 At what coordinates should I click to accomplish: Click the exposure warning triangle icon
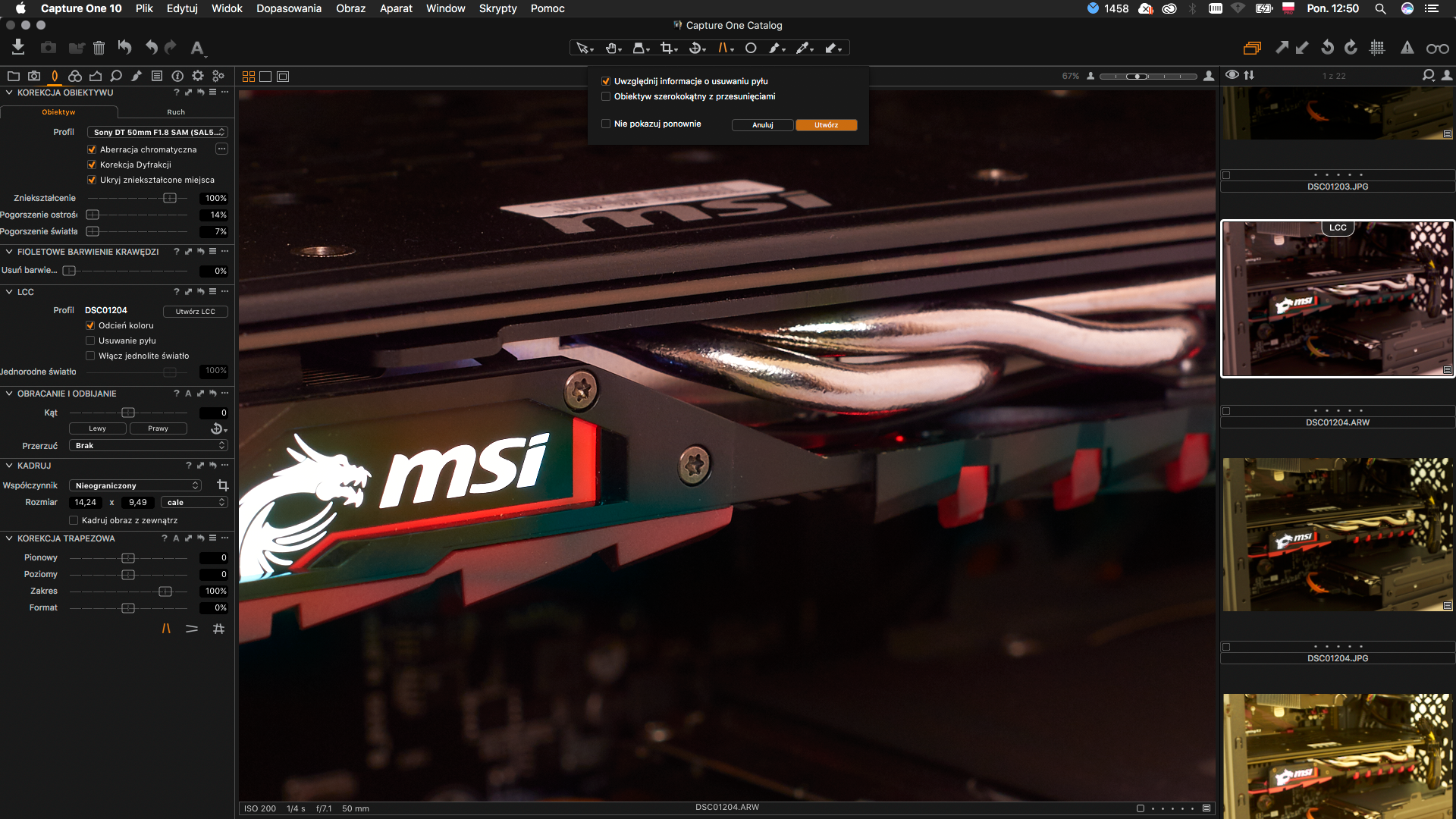click(x=1407, y=48)
